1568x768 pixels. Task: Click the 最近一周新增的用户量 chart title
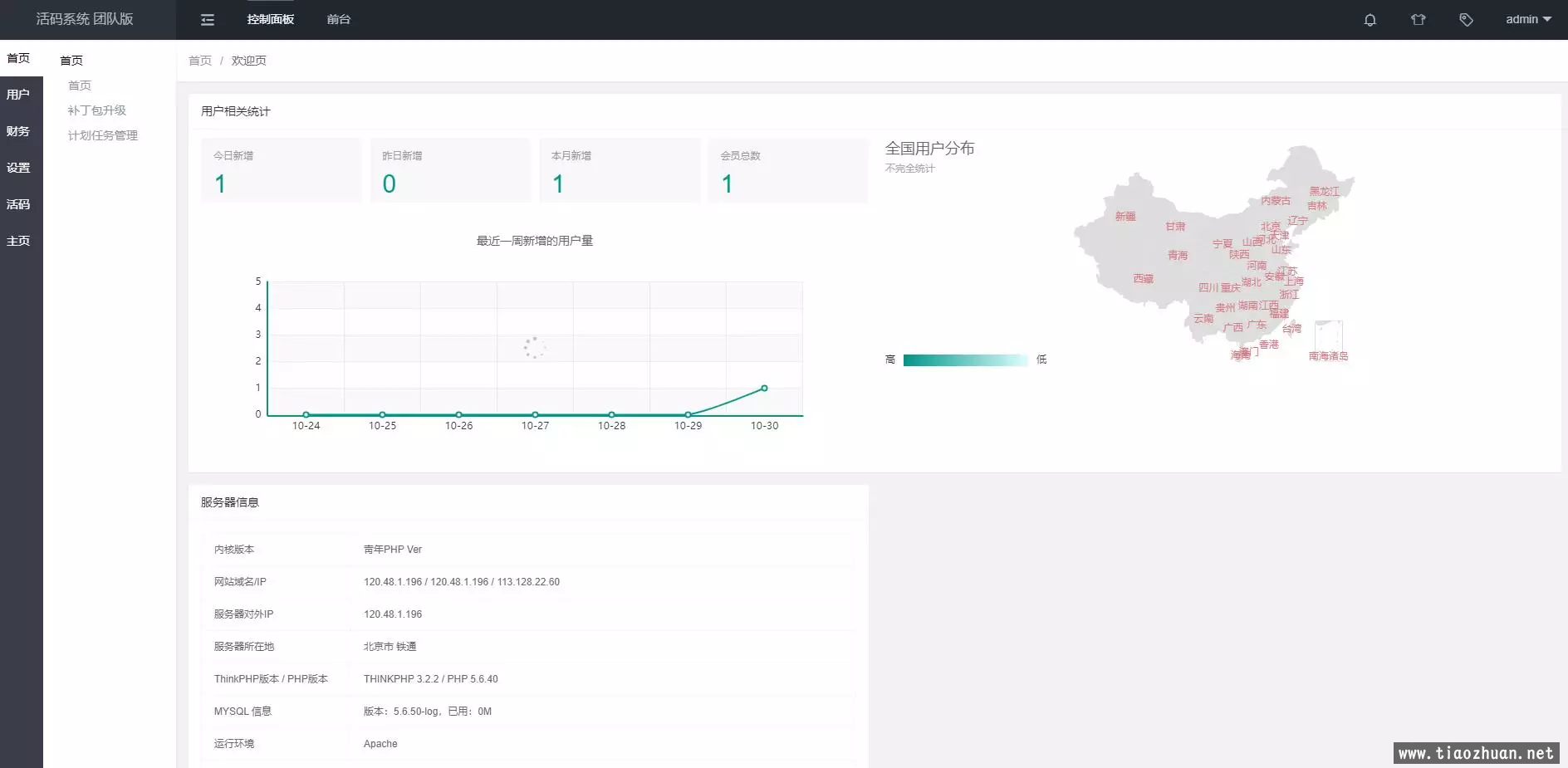pos(535,241)
